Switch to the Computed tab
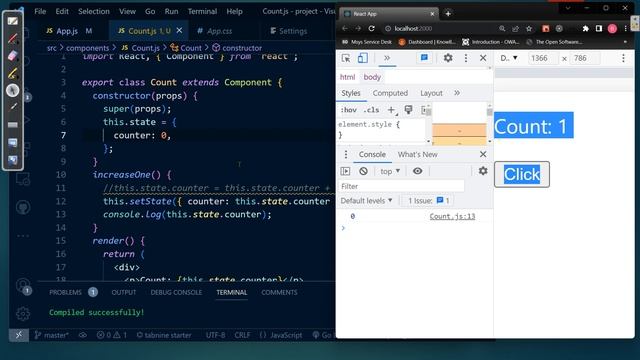Image resolution: width=640 pixels, height=360 pixels. pos(390,93)
